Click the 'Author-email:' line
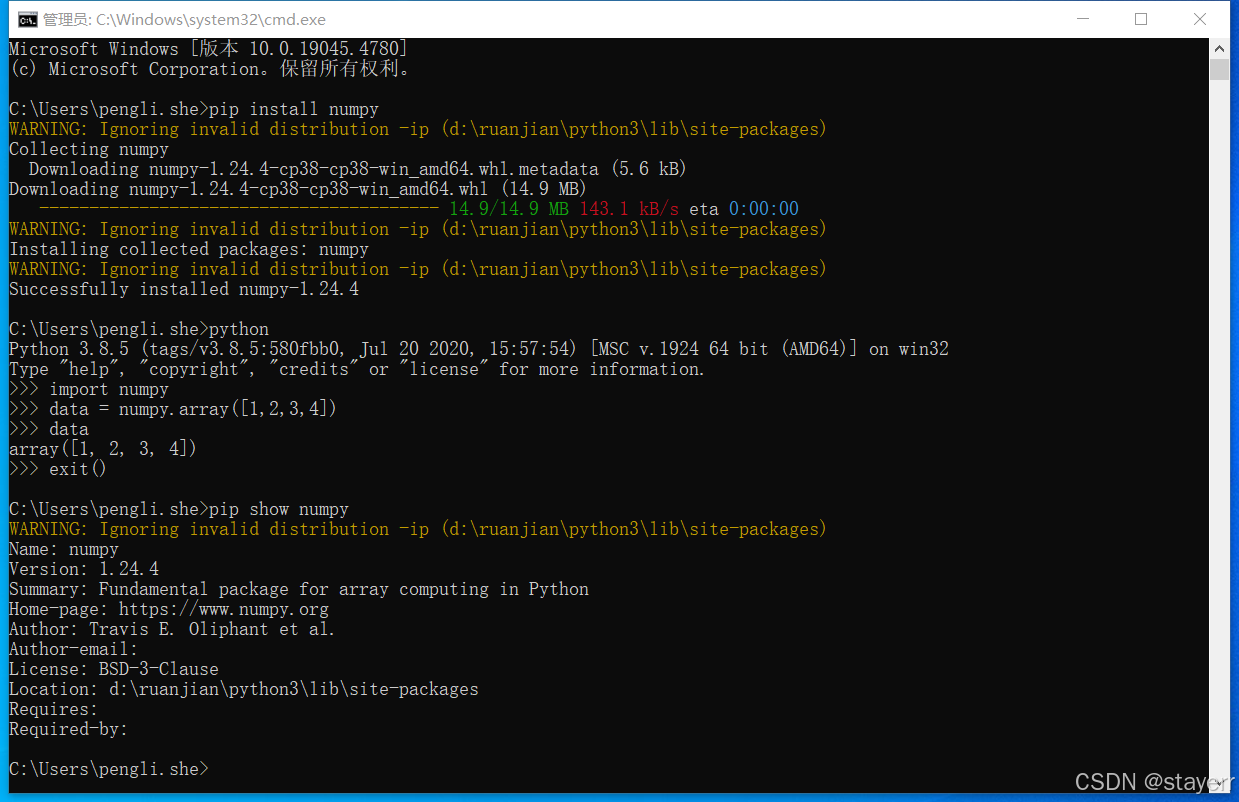Screen dimensions: 1239x802 pos(74,649)
